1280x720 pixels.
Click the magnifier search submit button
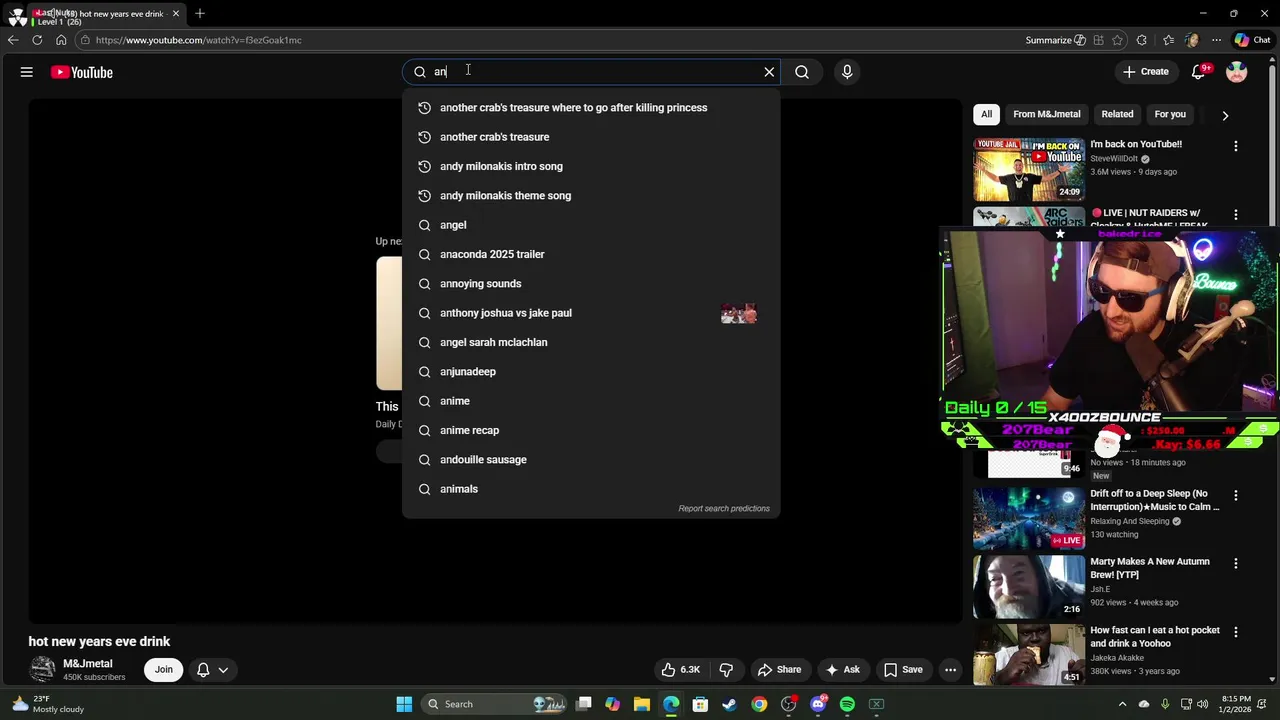(802, 72)
